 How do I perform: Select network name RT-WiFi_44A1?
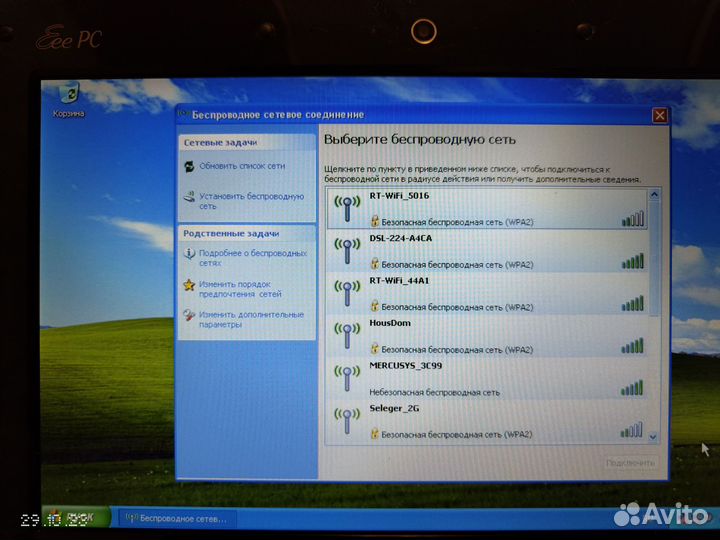pos(399,281)
